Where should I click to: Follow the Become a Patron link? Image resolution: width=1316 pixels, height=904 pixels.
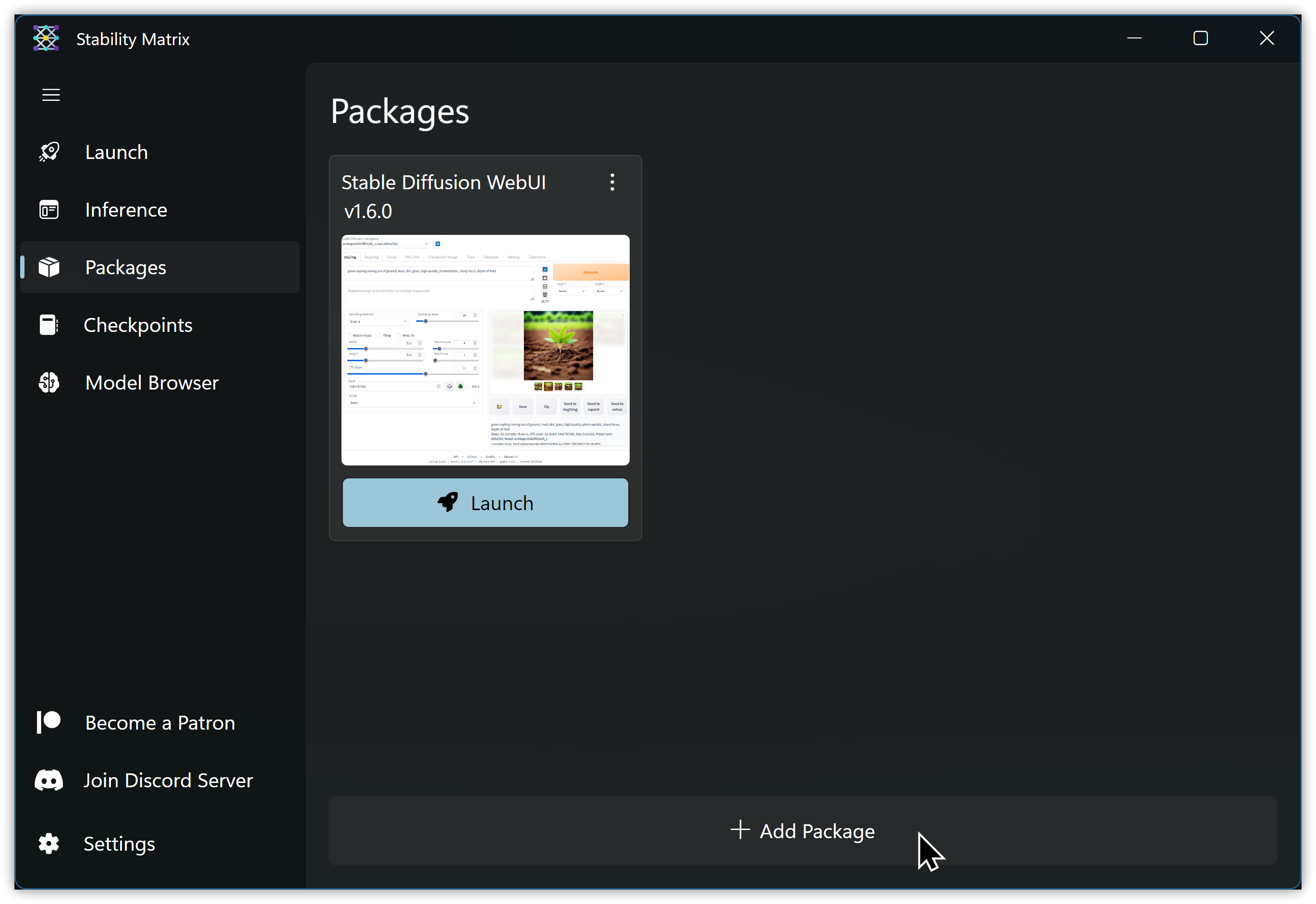(159, 722)
